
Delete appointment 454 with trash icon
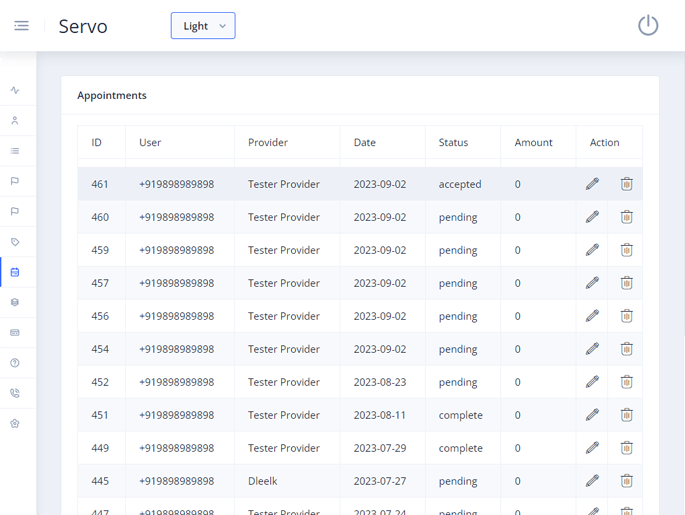click(626, 349)
